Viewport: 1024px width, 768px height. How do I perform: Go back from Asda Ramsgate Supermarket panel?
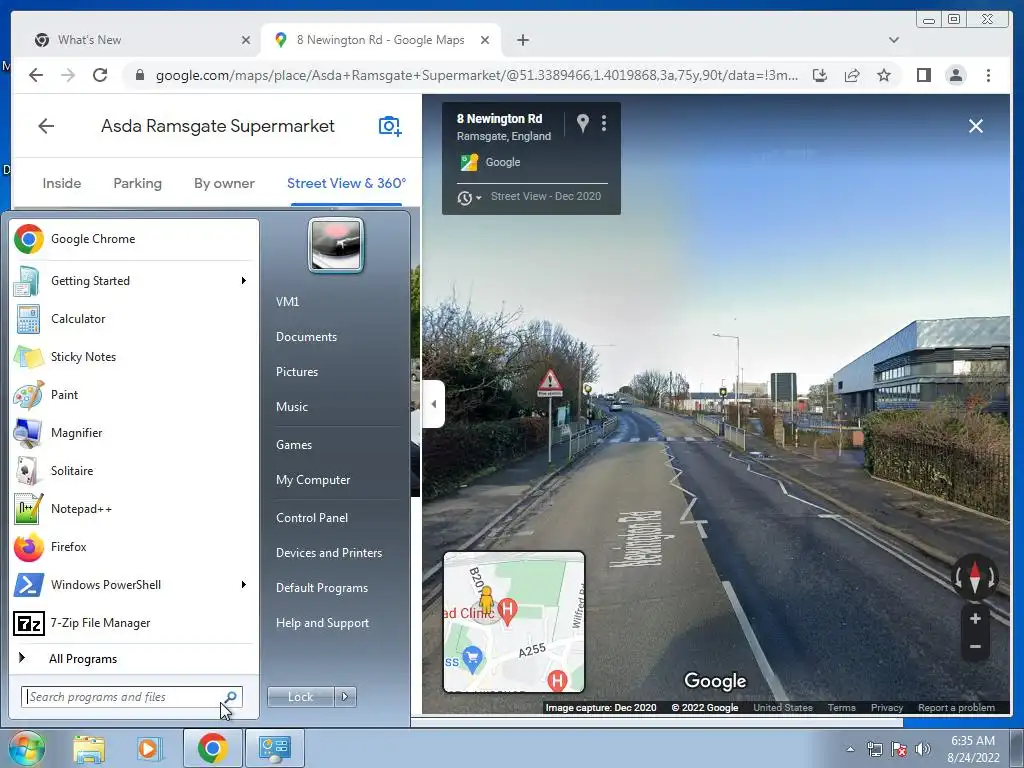(x=46, y=125)
